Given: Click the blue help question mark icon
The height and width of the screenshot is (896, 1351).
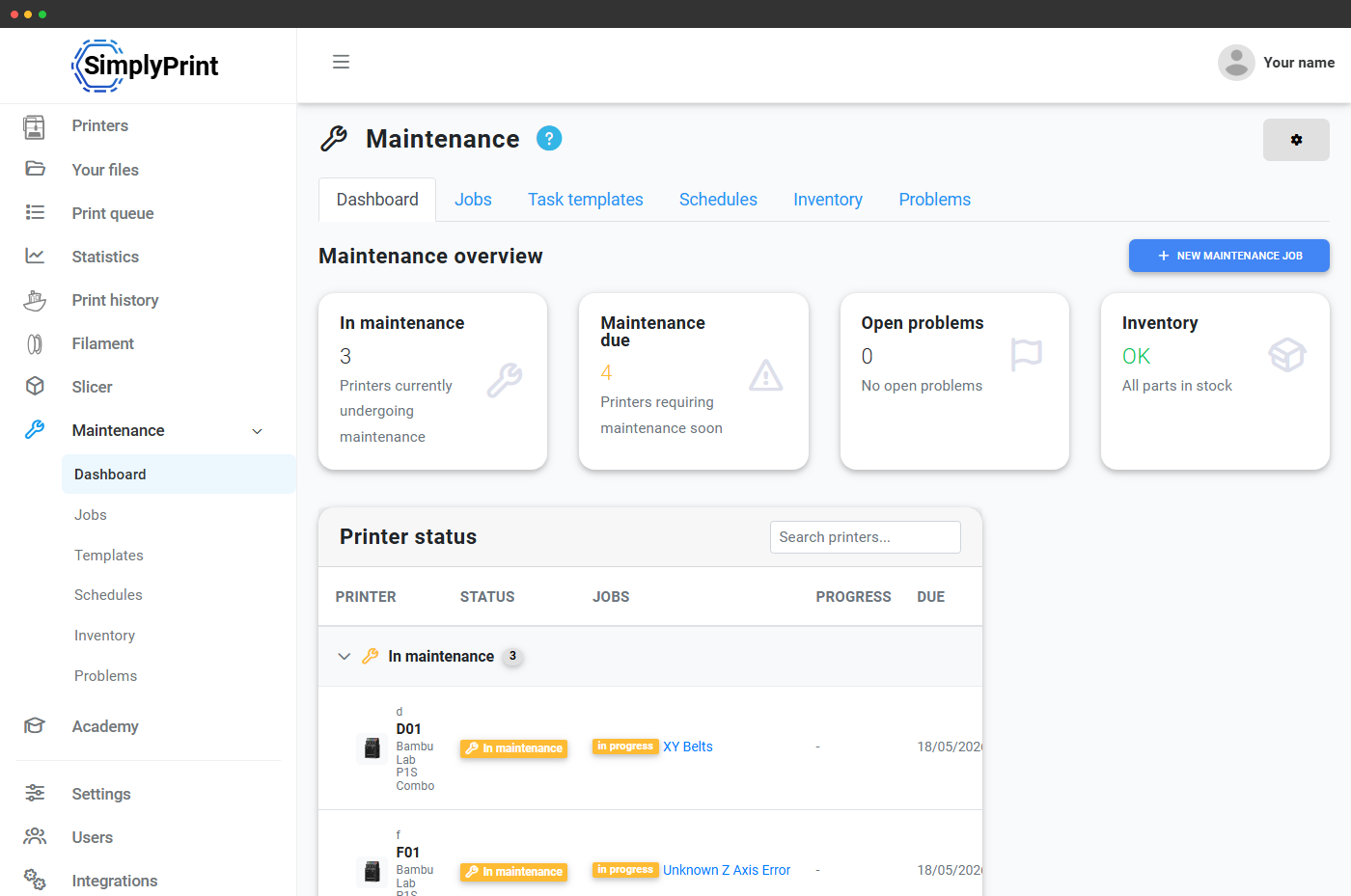Looking at the screenshot, I should point(549,139).
